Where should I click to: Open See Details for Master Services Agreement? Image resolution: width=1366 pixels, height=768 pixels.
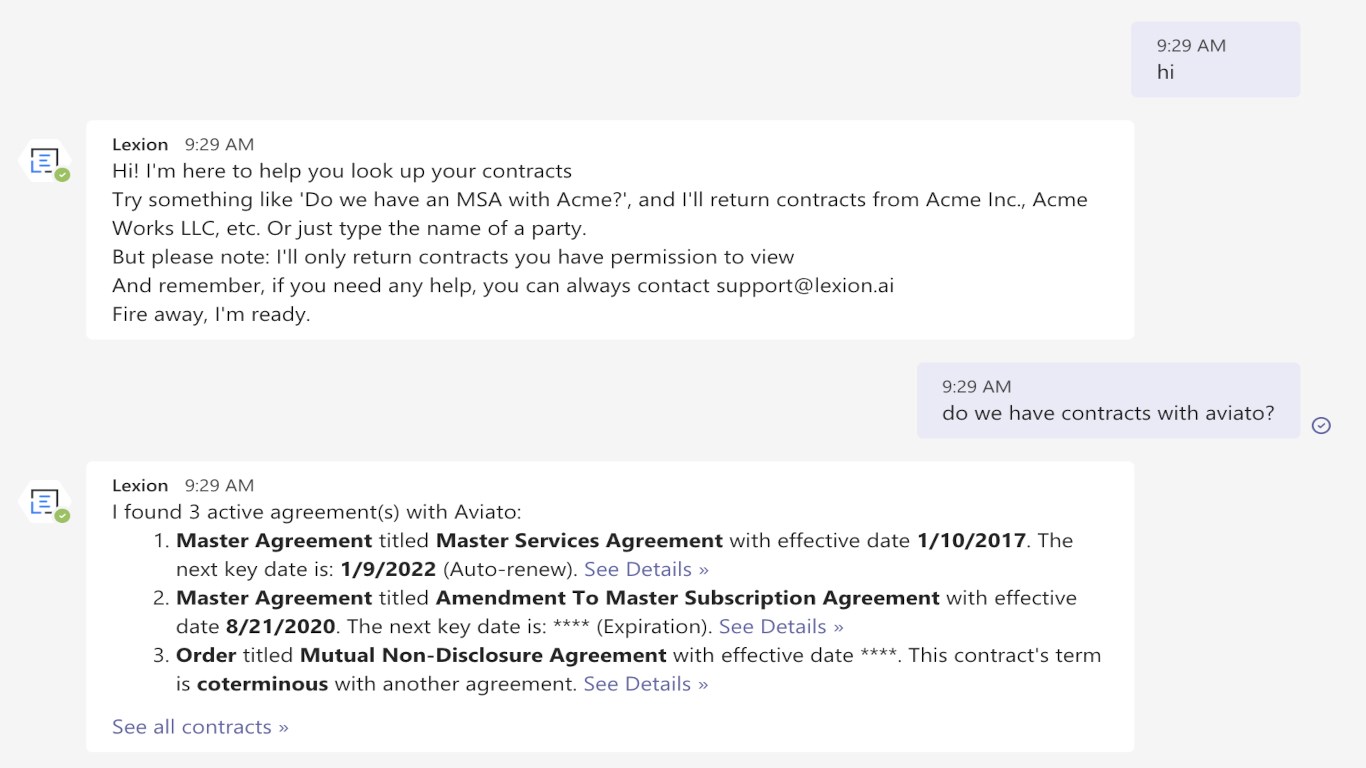(x=646, y=569)
